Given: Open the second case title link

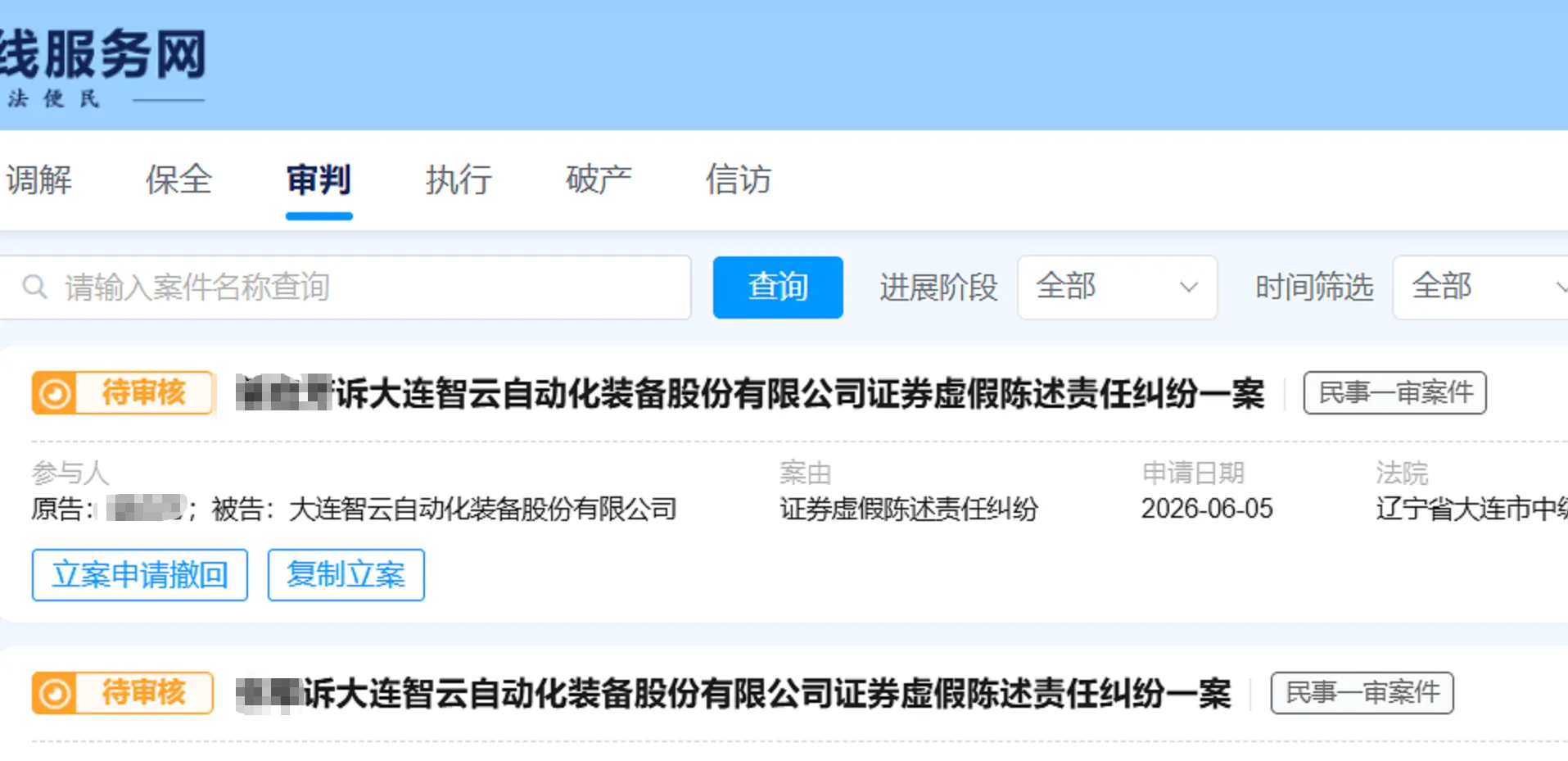Looking at the screenshot, I should 734,693.
